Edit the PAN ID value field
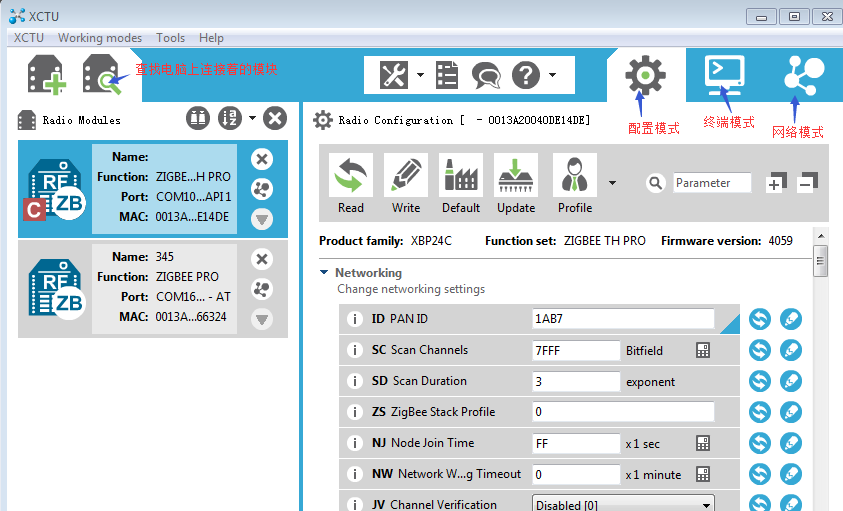Viewport: 843px width, 511px height. click(x=623, y=319)
